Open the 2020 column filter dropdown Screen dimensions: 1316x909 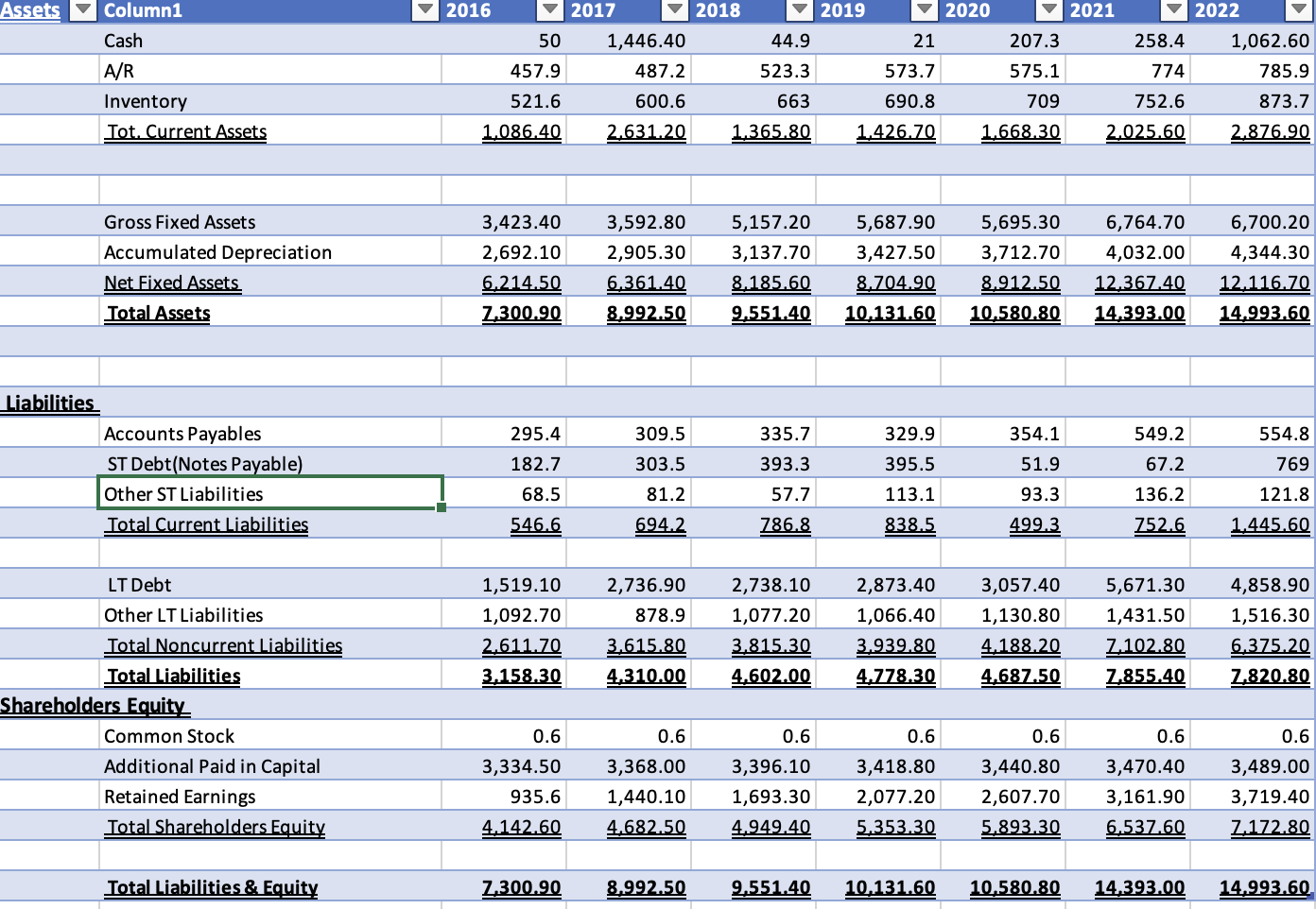[x=1049, y=10]
